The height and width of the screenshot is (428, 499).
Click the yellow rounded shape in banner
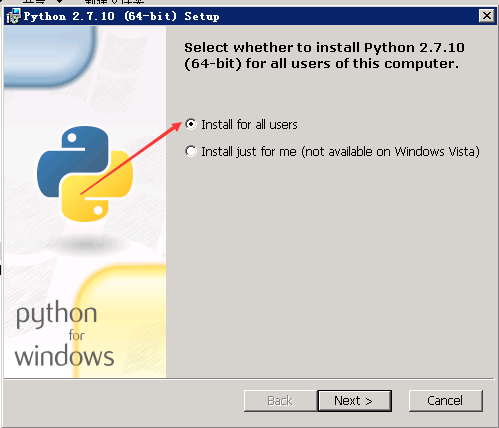[x=121, y=321]
